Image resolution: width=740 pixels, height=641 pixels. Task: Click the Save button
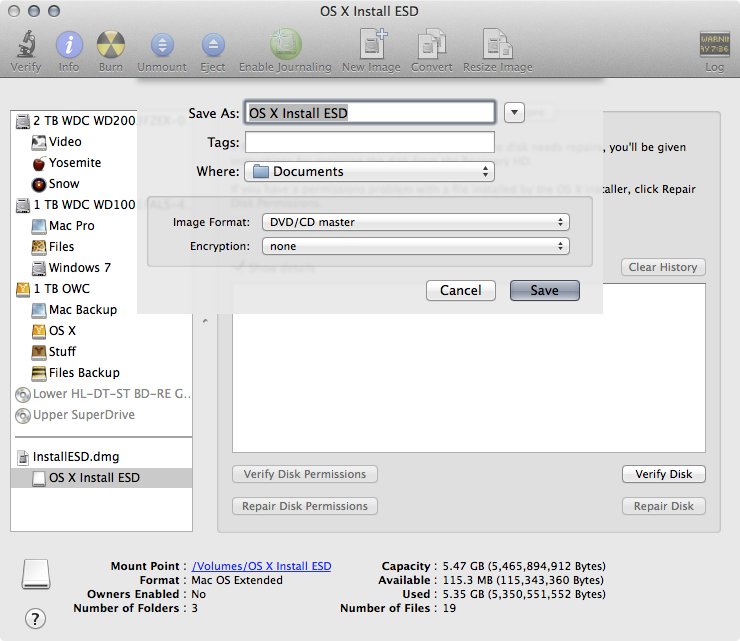click(545, 290)
